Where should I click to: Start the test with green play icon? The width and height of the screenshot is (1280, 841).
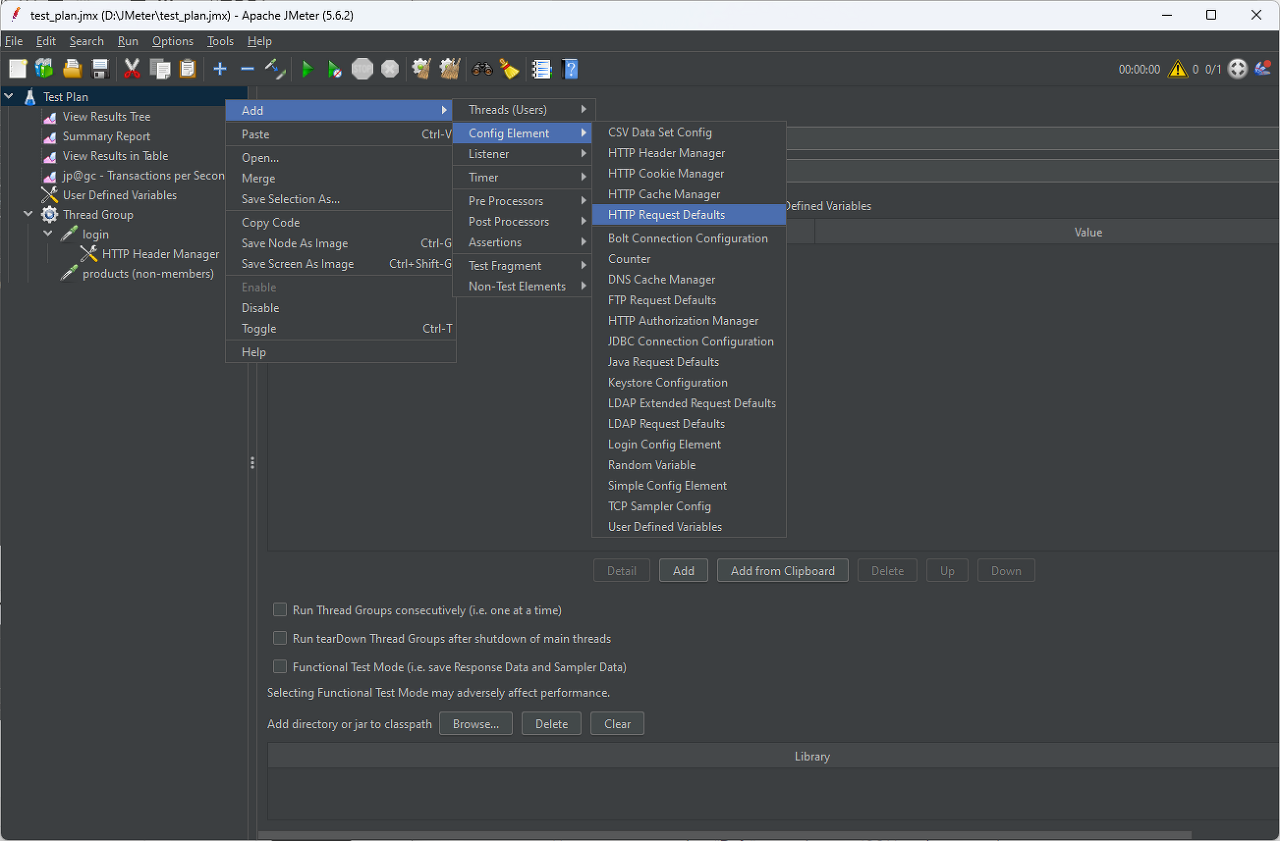click(x=307, y=69)
